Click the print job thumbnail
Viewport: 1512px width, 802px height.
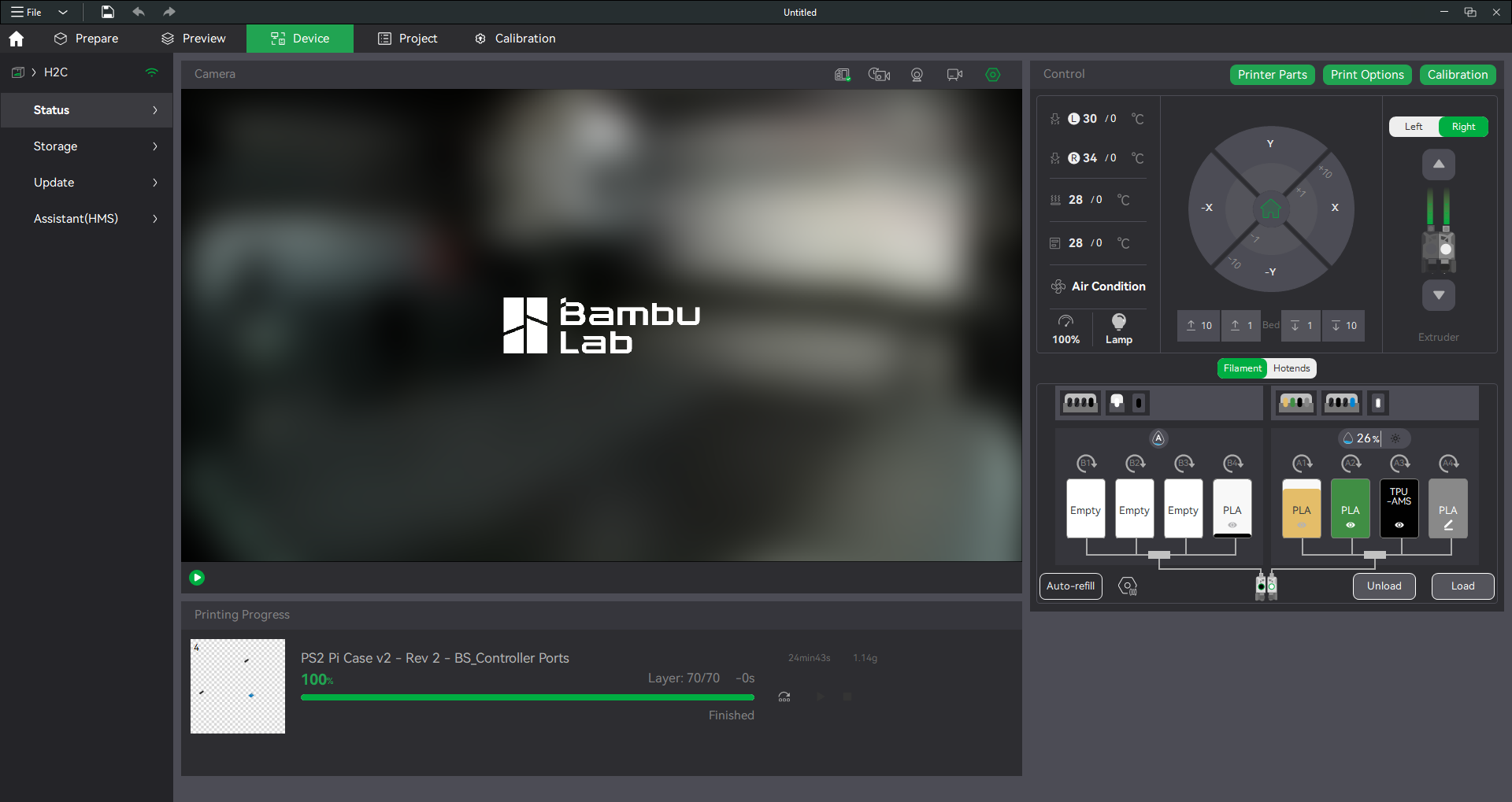point(238,686)
